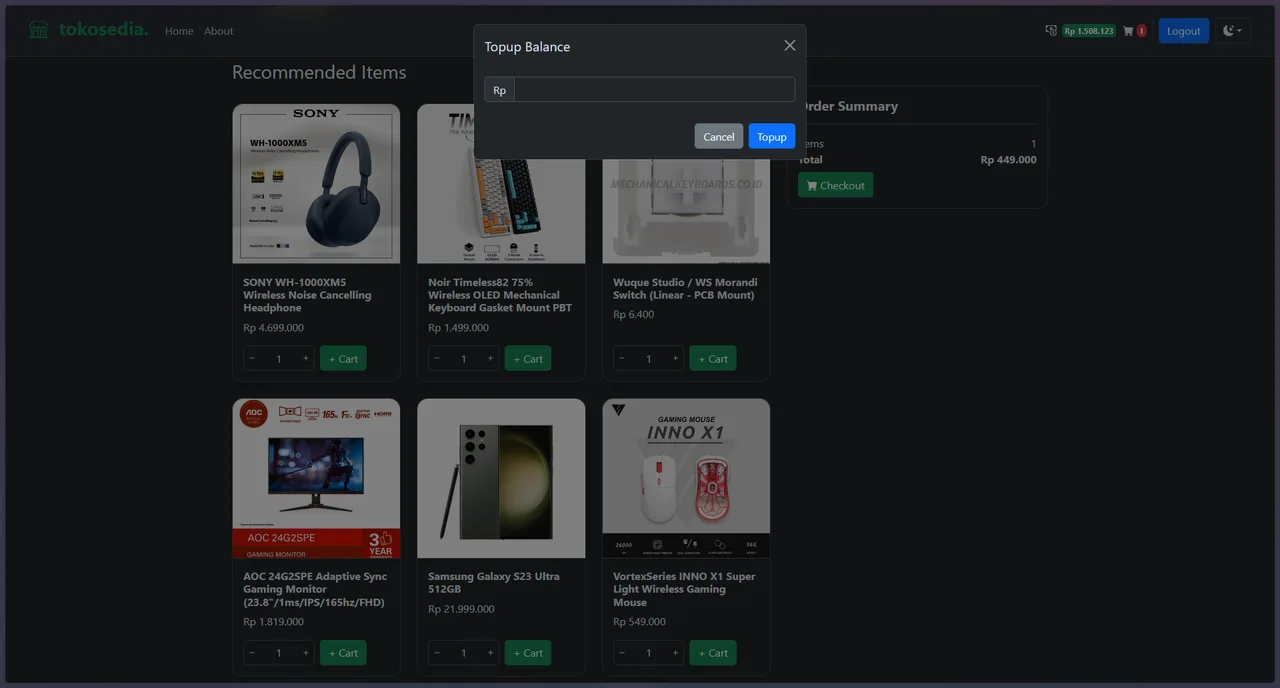Close the Topup Balance dialog with X

tap(790, 46)
